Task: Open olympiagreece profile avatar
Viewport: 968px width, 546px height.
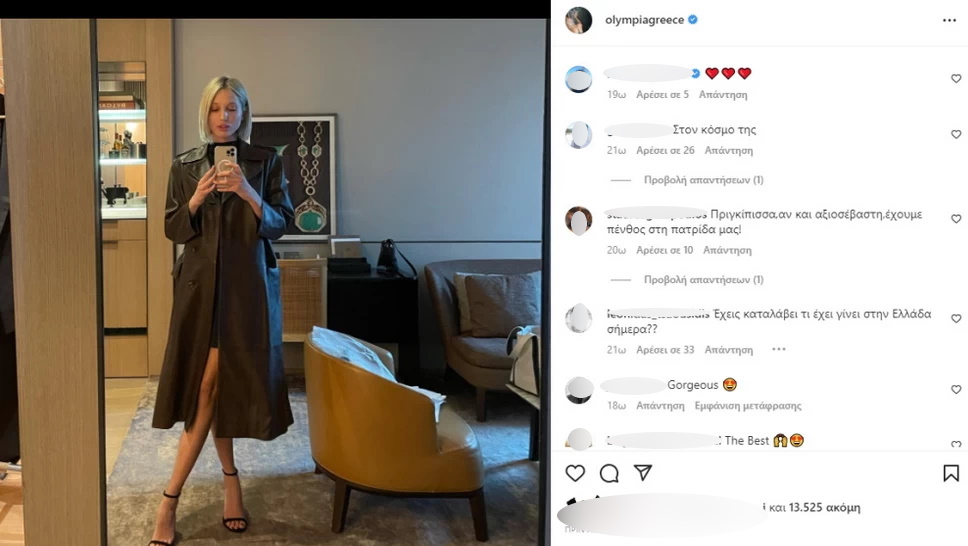Action: [x=578, y=20]
